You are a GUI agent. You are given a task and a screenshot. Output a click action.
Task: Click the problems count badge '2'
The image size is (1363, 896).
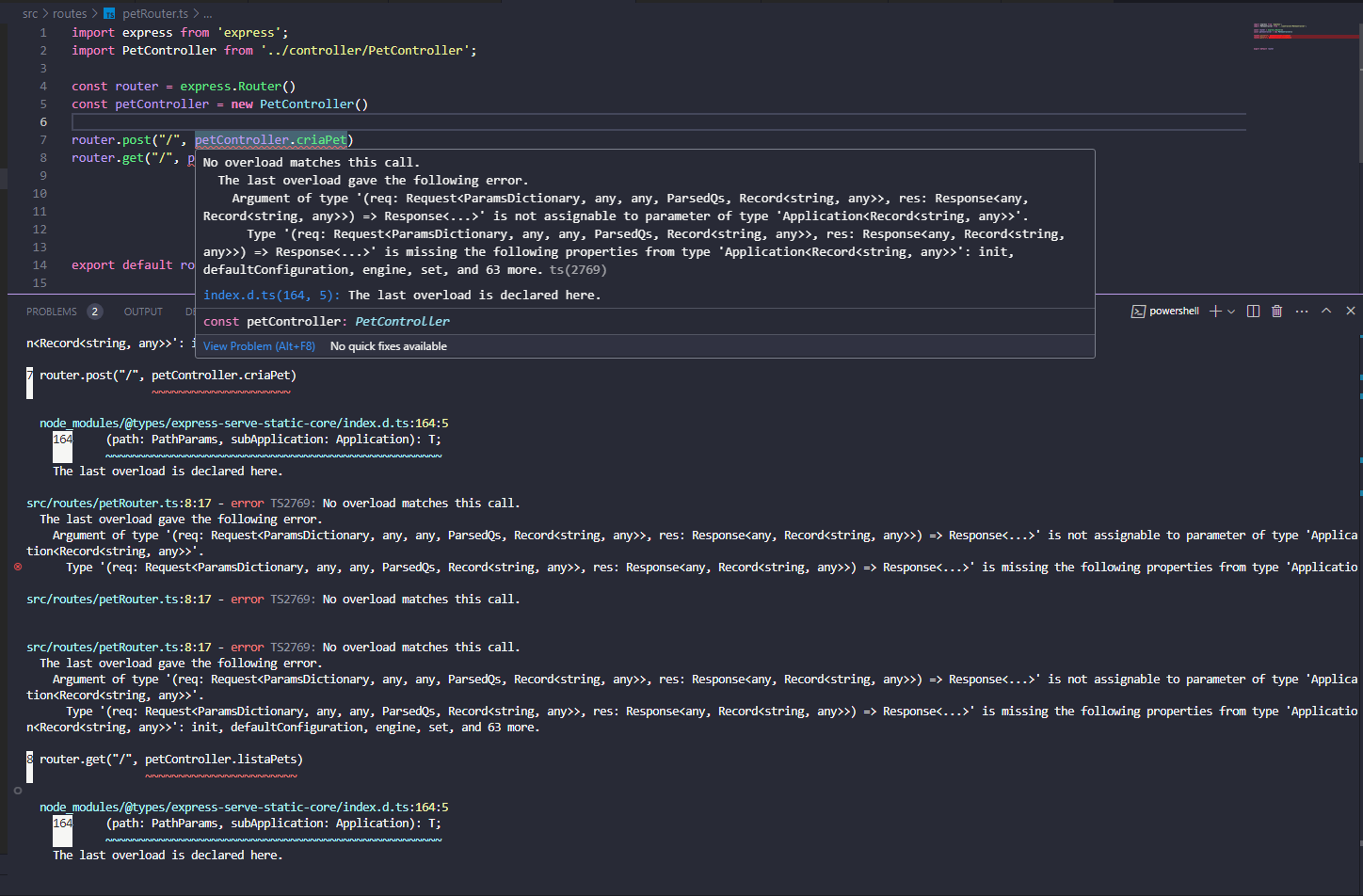[94, 312]
